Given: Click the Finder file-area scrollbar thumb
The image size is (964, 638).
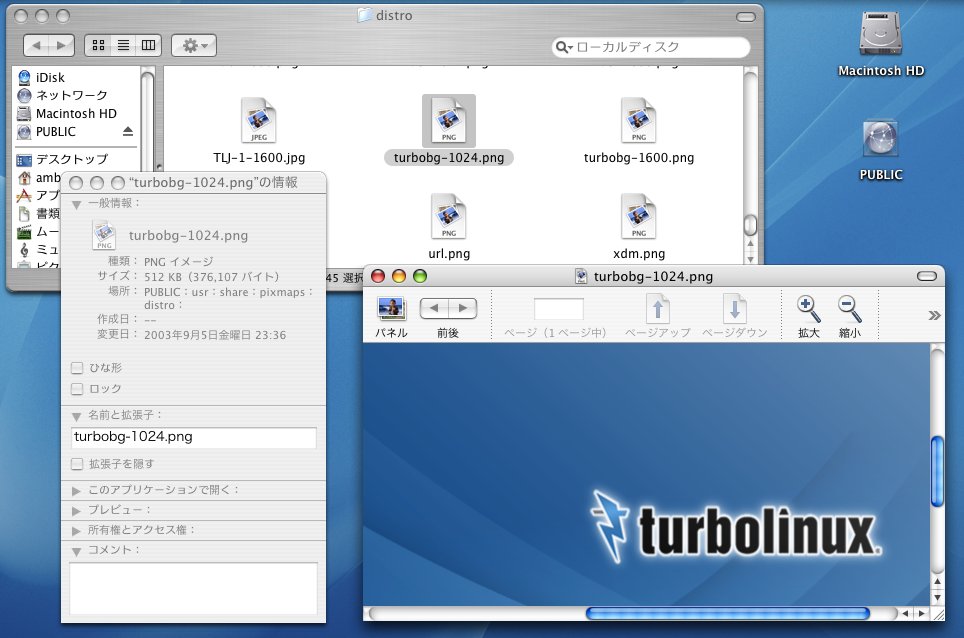Looking at the screenshot, I should pyautogui.click(x=750, y=224).
